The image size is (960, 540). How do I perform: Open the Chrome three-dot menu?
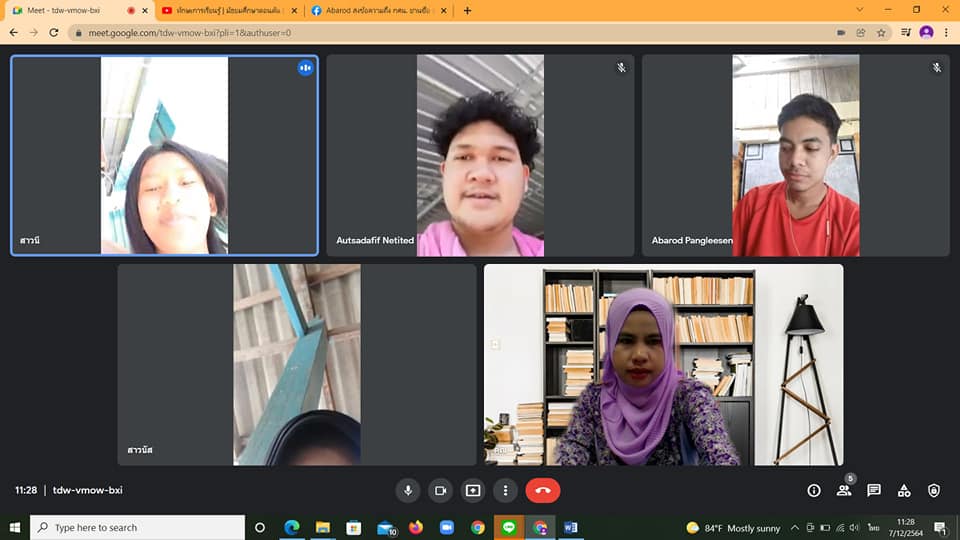pos(946,32)
